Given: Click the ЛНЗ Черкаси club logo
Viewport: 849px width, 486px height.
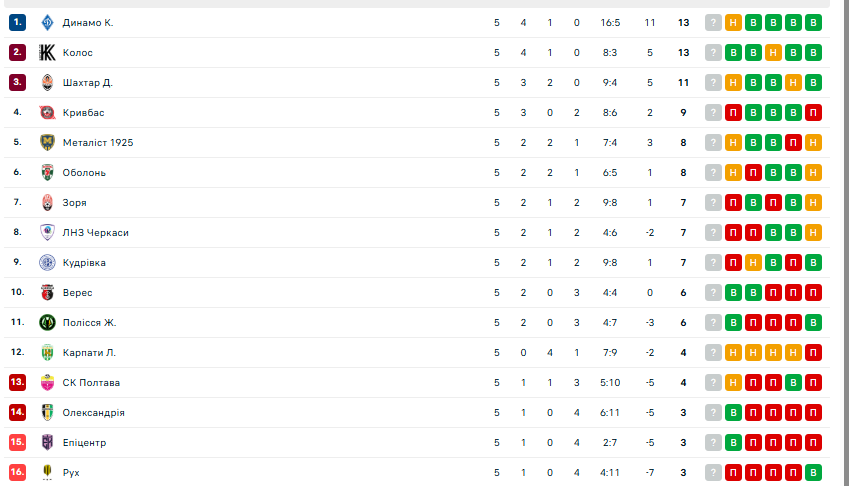Looking at the screenshot, I should pos(47,233).
